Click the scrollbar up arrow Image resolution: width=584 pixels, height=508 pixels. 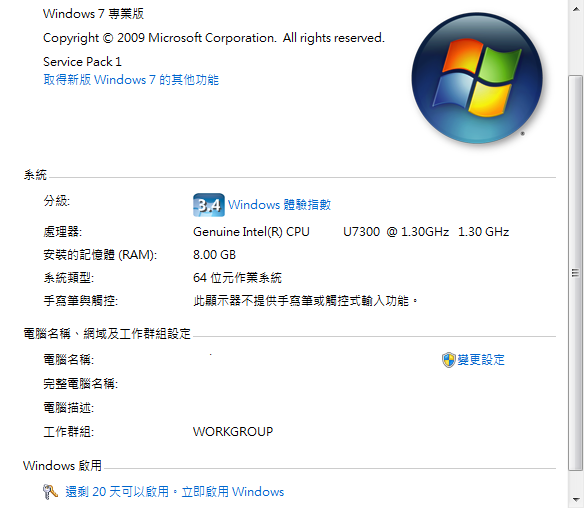click(x=576, y=8)
